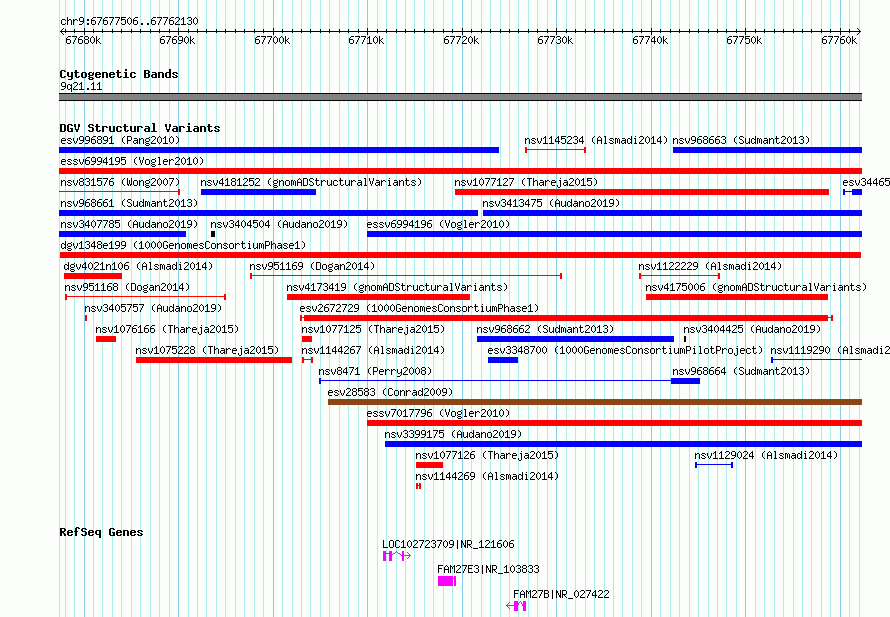Click nsv3407785 (Audano2019) blue bar
890x617 pixels.
(123, 234)
